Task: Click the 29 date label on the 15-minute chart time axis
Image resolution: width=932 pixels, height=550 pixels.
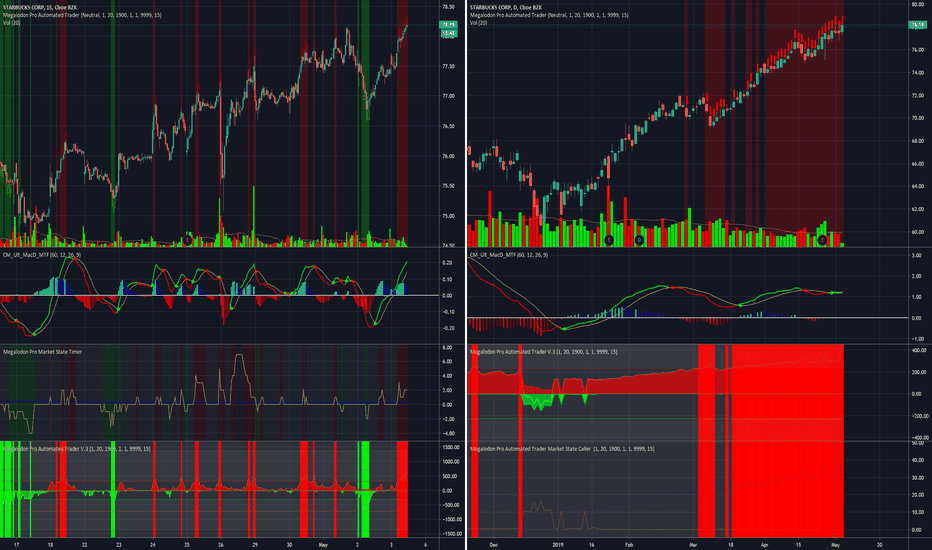Action: tap(255, 545)
